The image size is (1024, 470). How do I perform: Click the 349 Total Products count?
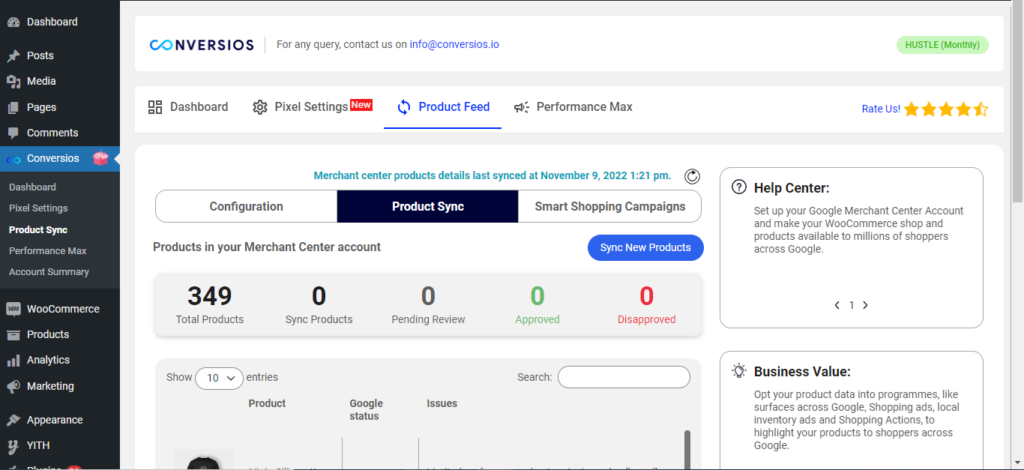[210, 296]
